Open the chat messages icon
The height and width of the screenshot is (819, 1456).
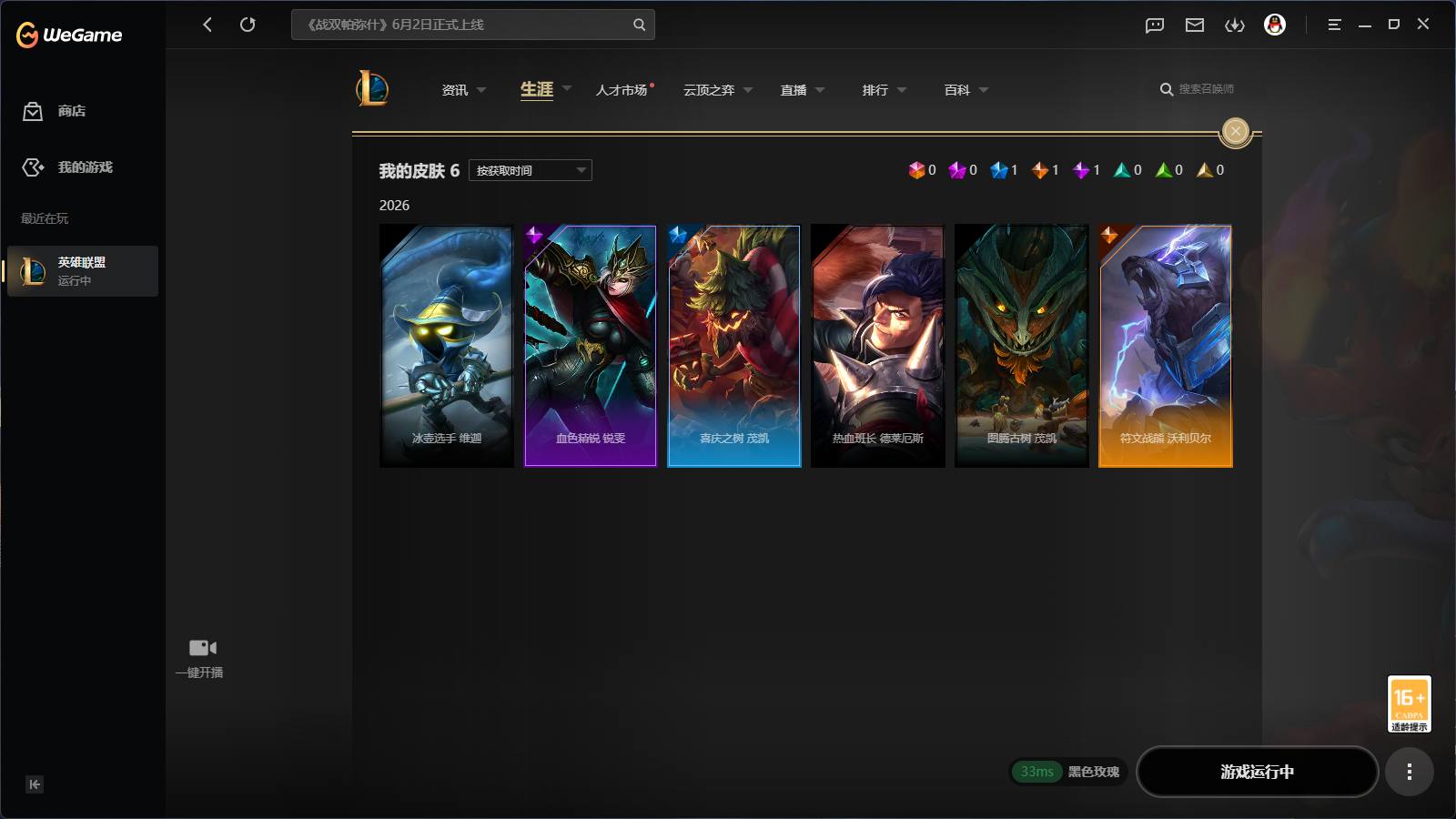tap(1155, 25)
